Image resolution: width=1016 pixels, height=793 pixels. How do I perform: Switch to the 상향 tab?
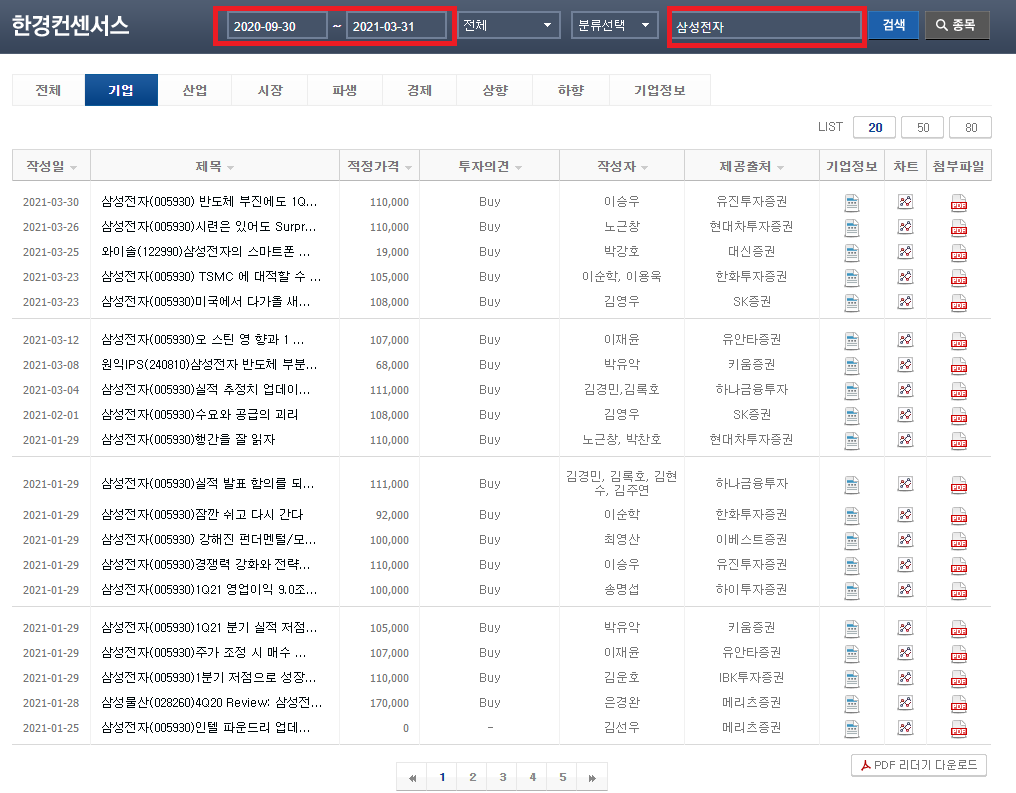coord(495,90)
